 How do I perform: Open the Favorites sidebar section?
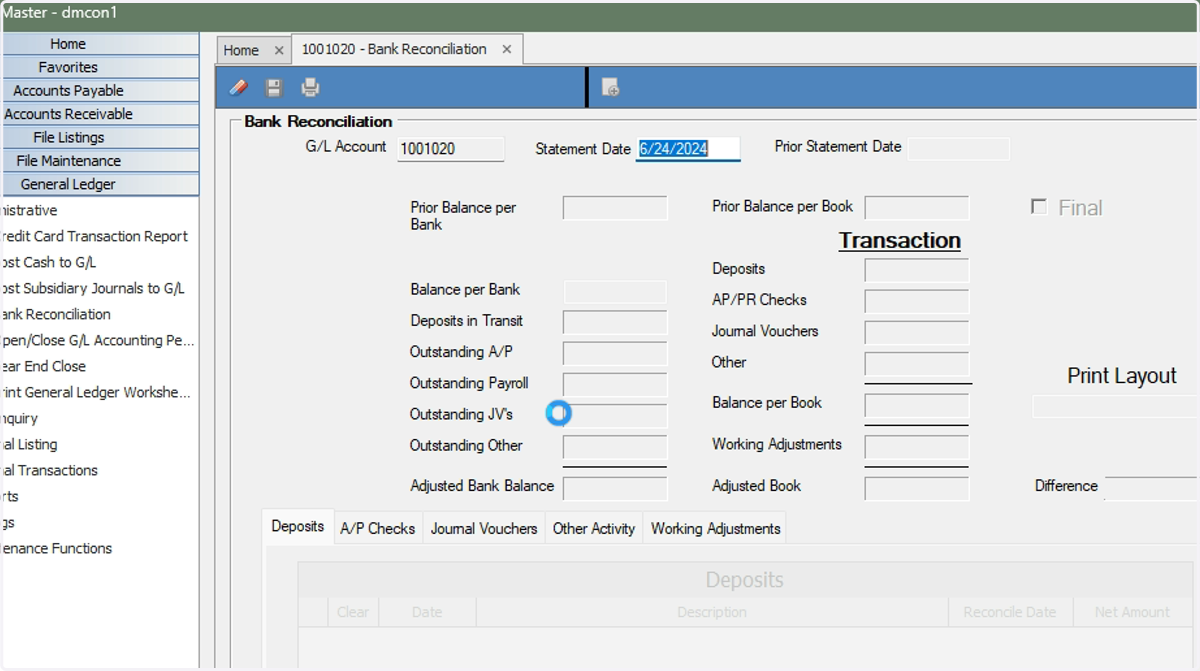[x=100, y=67]
